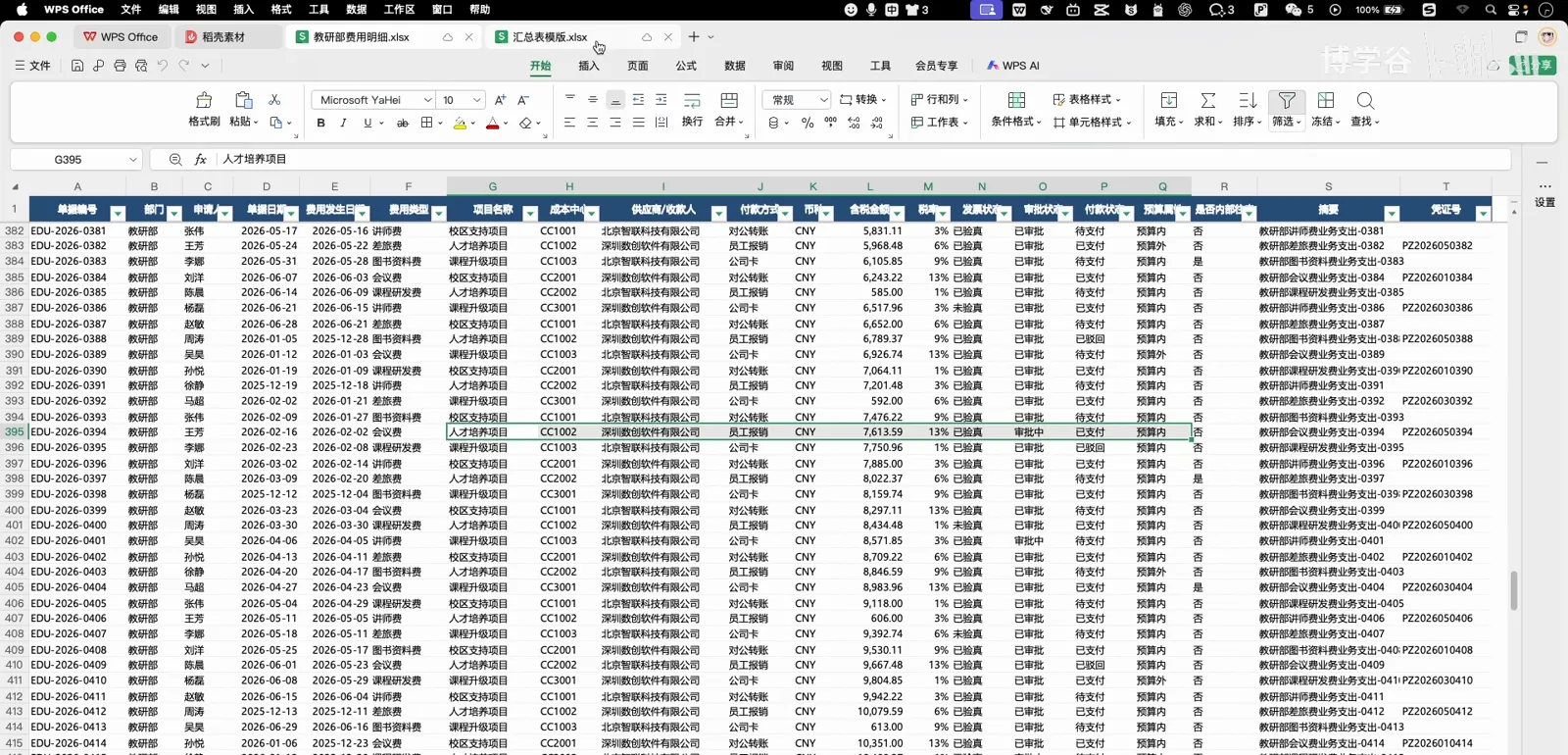Screen dimensions: 1568x755
Task: Open the number format dropdown 常规
Action: tap(823, 100)
